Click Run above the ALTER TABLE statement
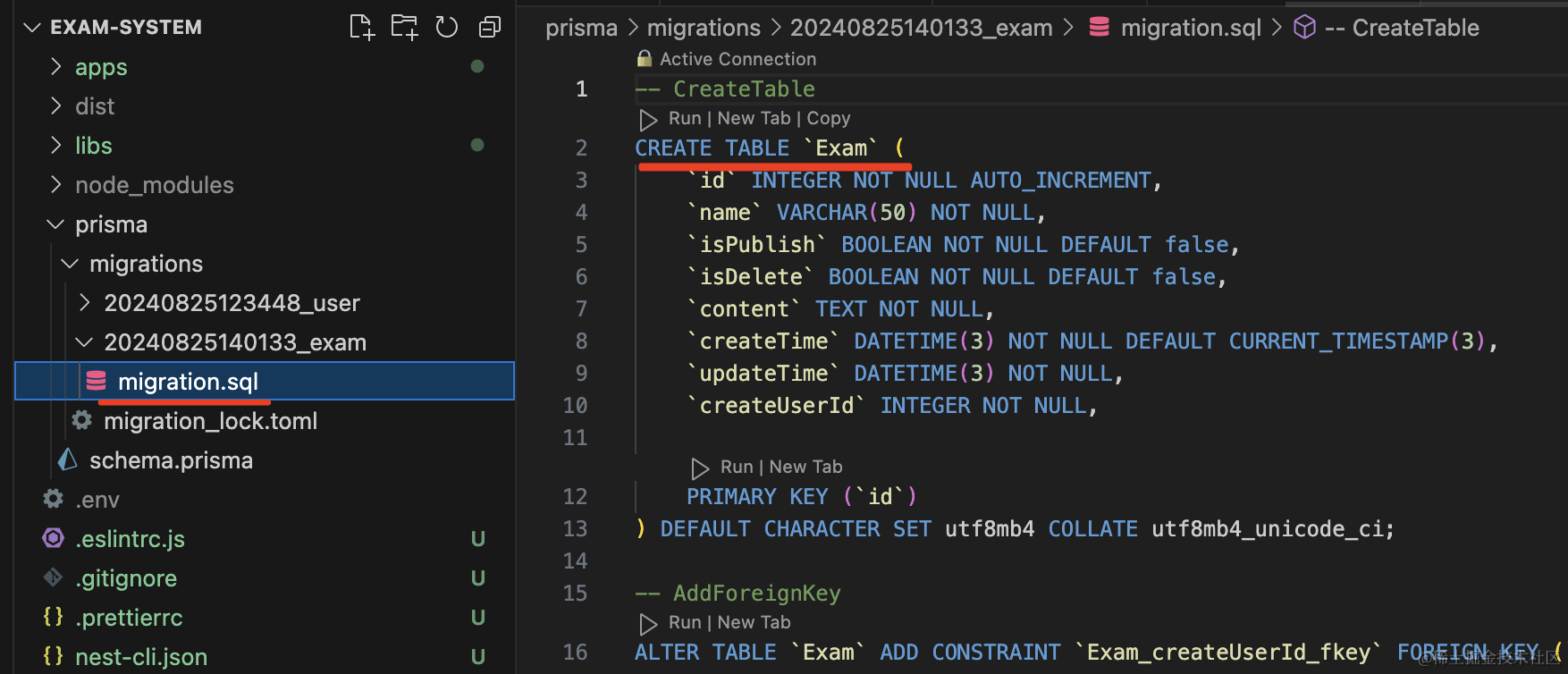Viewport: 1568px width, 674px height. tap(685, 623)
